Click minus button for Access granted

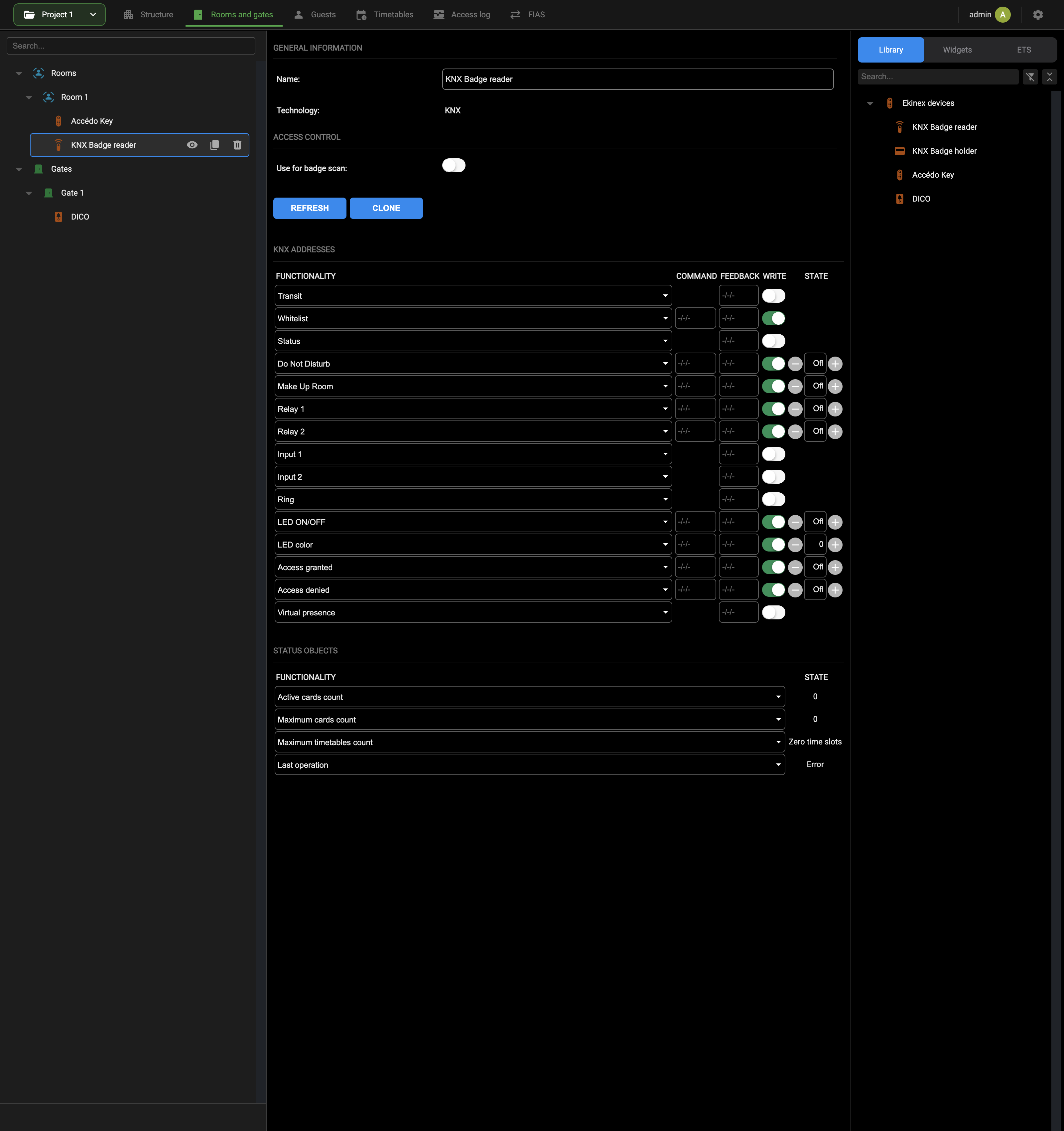click(x=795, y=568)
